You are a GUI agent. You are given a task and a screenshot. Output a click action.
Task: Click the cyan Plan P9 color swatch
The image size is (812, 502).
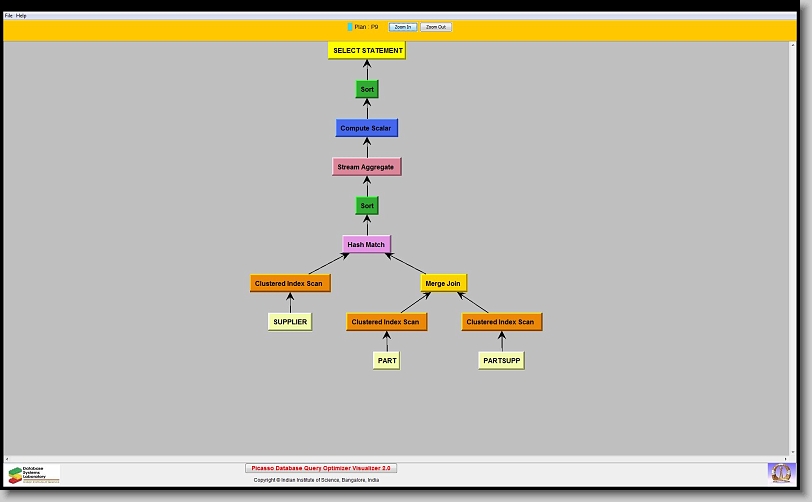(349, 27)
